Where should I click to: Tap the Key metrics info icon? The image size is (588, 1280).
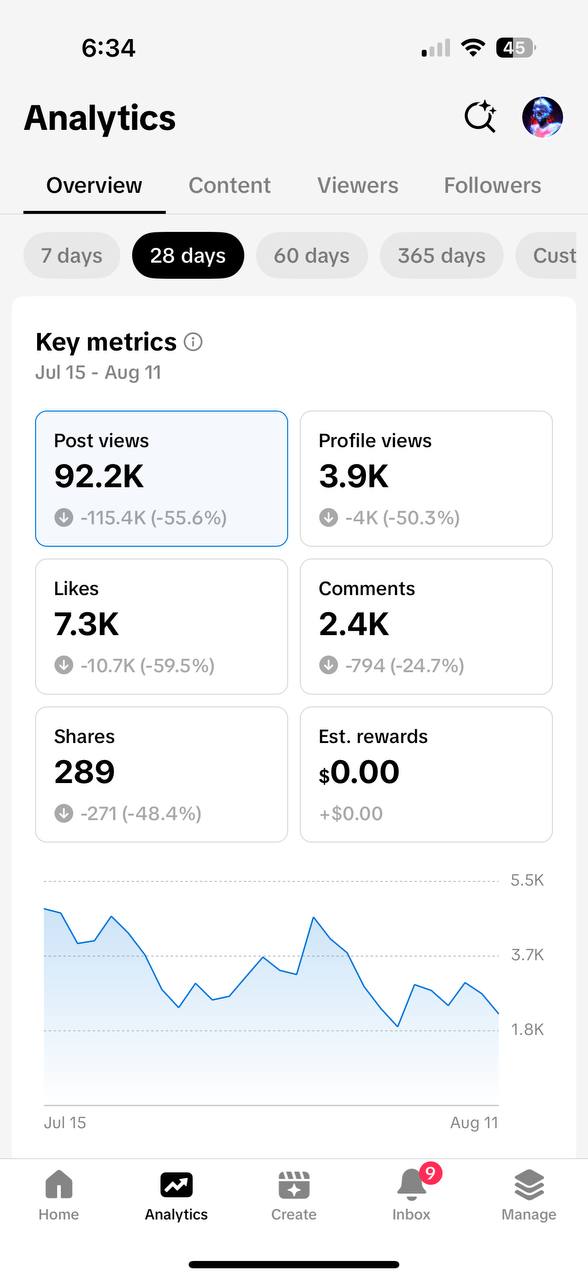coord(193,342)
